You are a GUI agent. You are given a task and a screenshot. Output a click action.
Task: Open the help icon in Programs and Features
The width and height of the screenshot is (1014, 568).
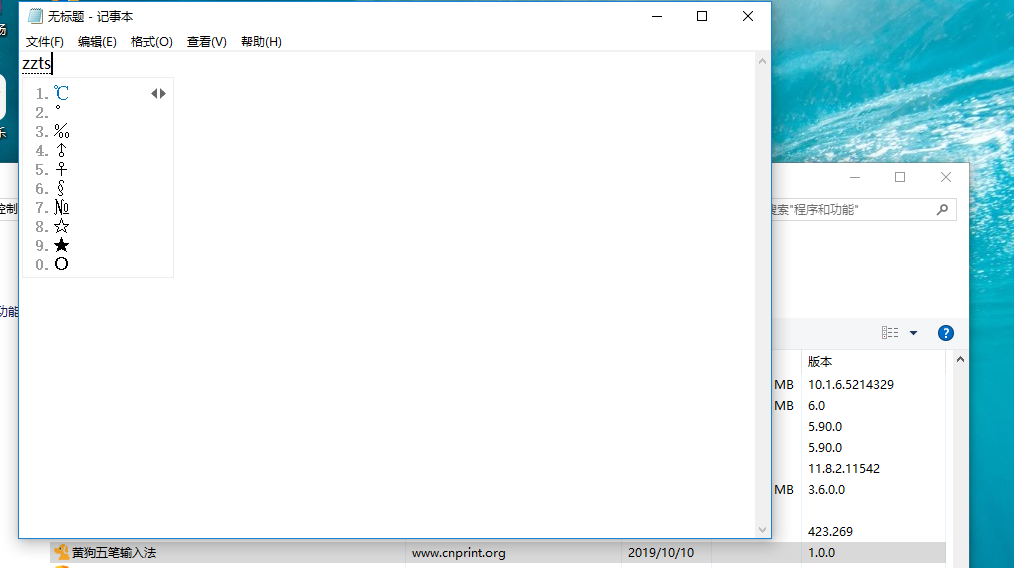coord(945,333)
